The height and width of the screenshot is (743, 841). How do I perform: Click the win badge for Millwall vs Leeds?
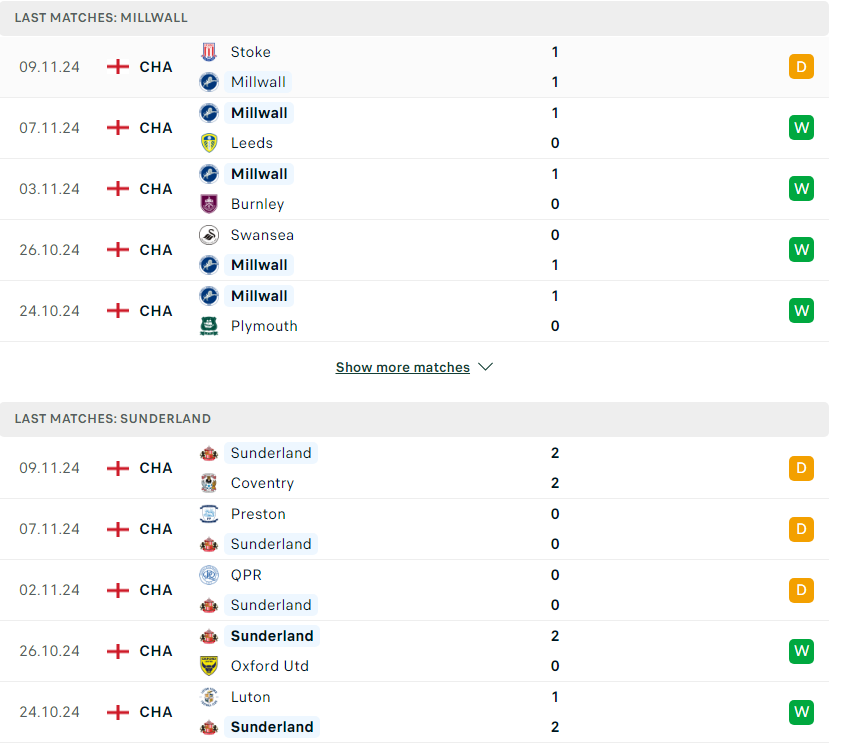pyautogui.click(x=801, y=128)
